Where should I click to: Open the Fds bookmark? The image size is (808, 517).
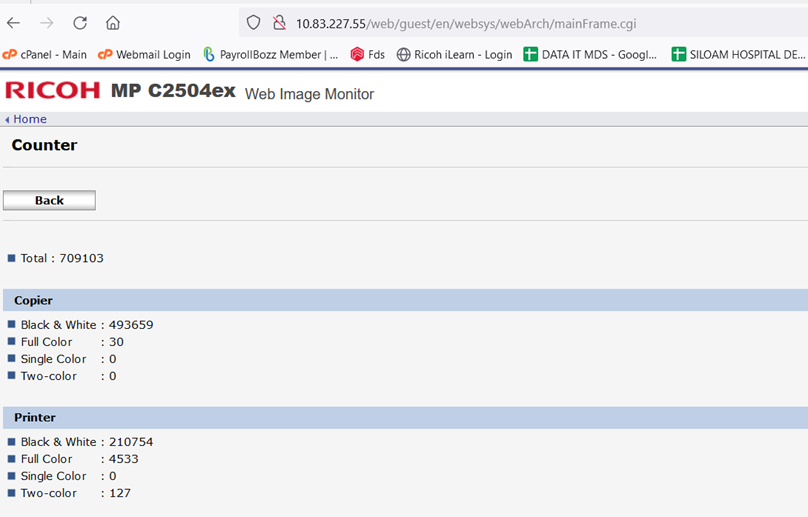tap(367, 54)
